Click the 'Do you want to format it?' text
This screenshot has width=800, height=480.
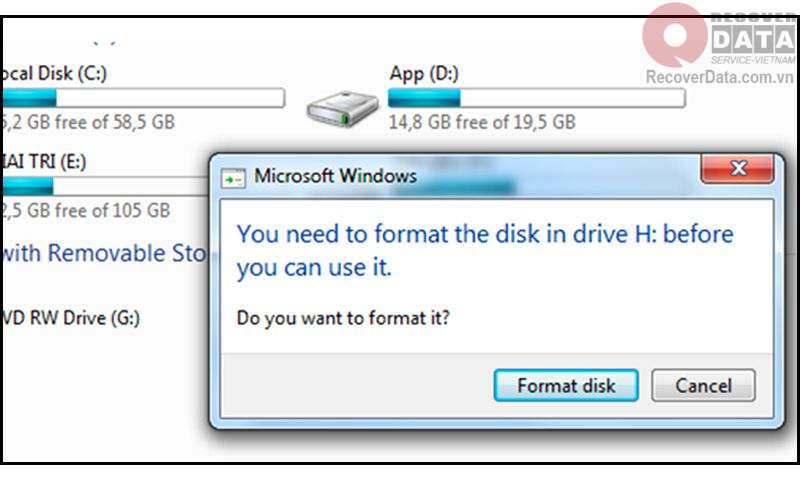pos(343,318)
